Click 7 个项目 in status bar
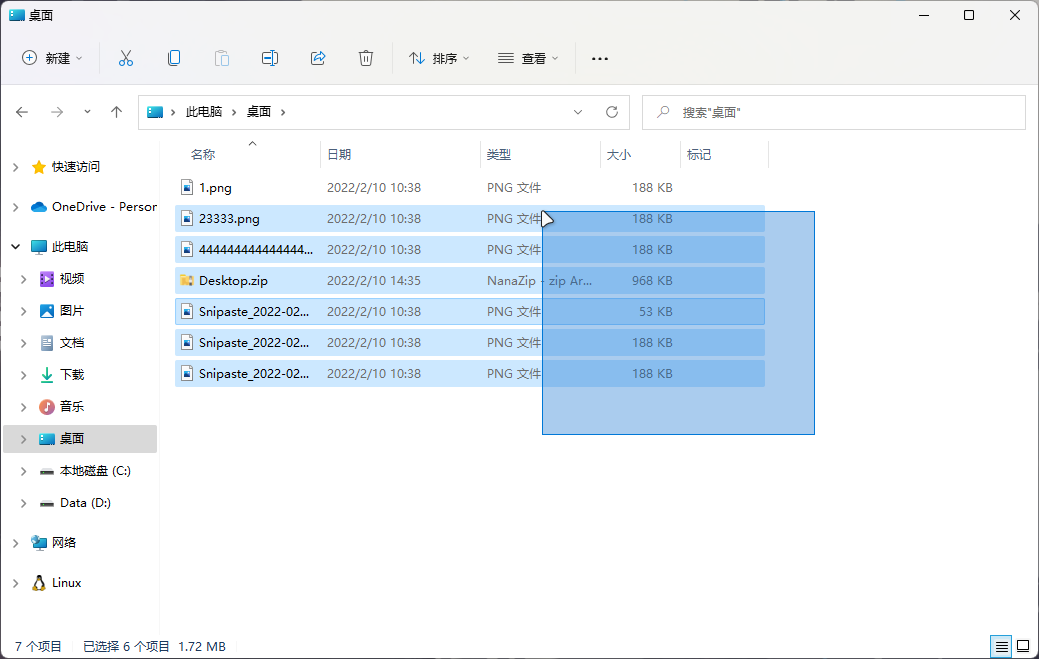The height and width of the screenshot is (659, 1039). [38, 646]
